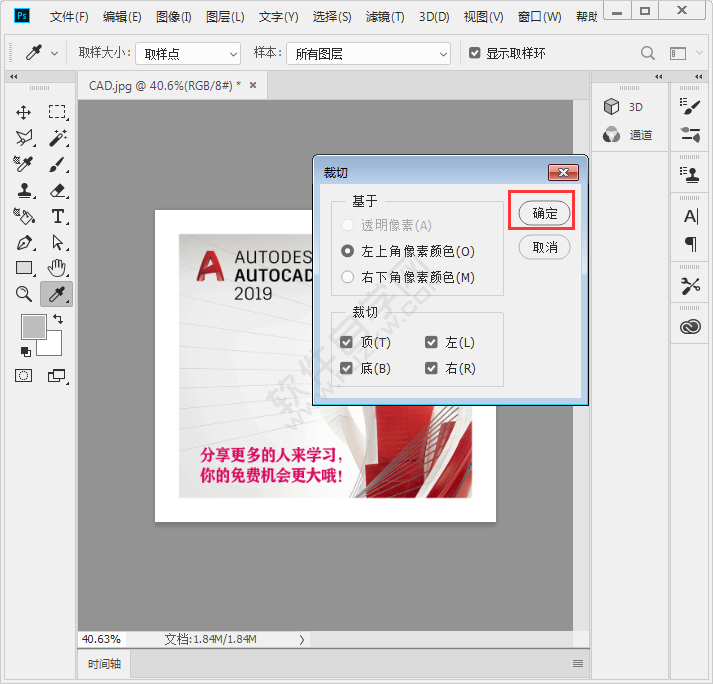Viewport: 713px width, 684px height.
Task: Open the 视图(V) menu
Action: click(x=483, y=17)
